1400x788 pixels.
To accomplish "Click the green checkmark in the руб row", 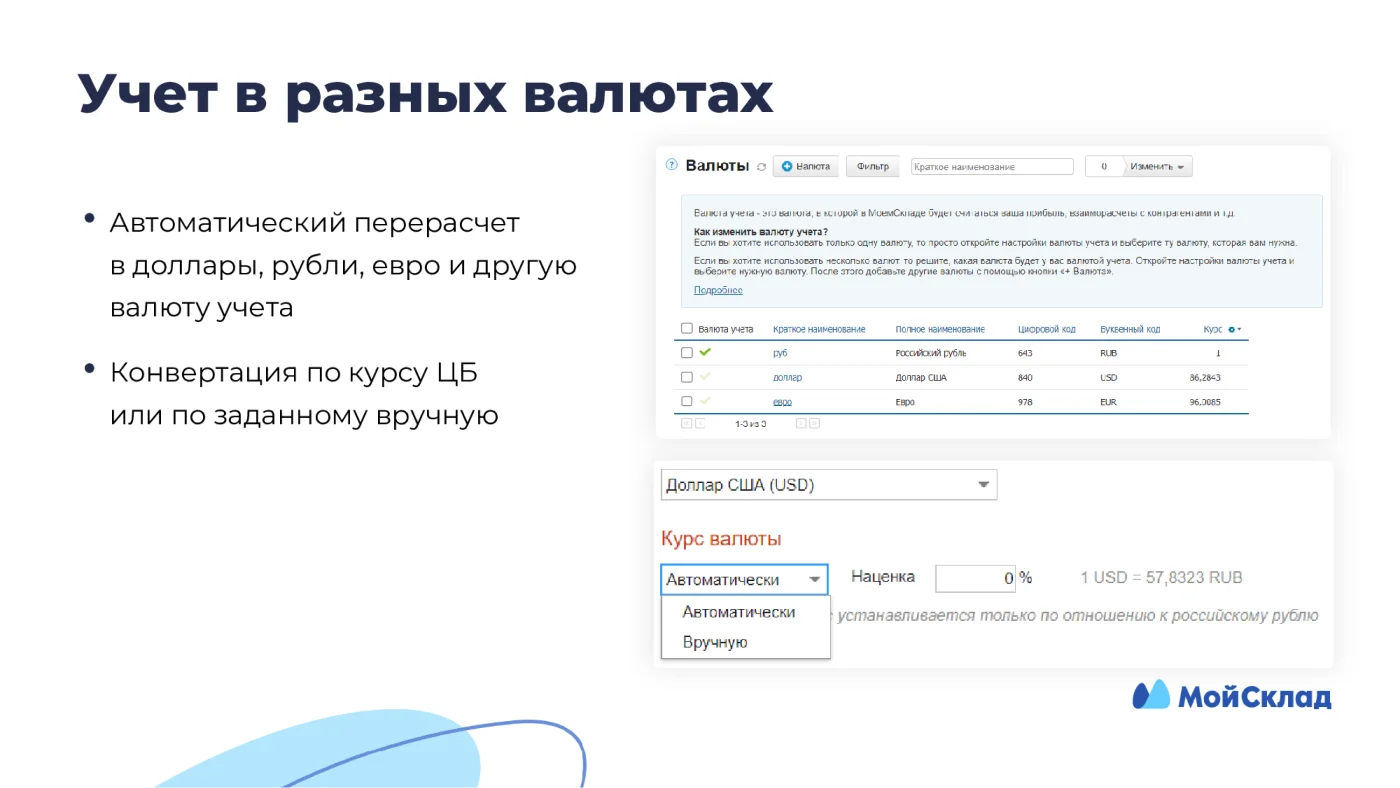I will [705, 352].
